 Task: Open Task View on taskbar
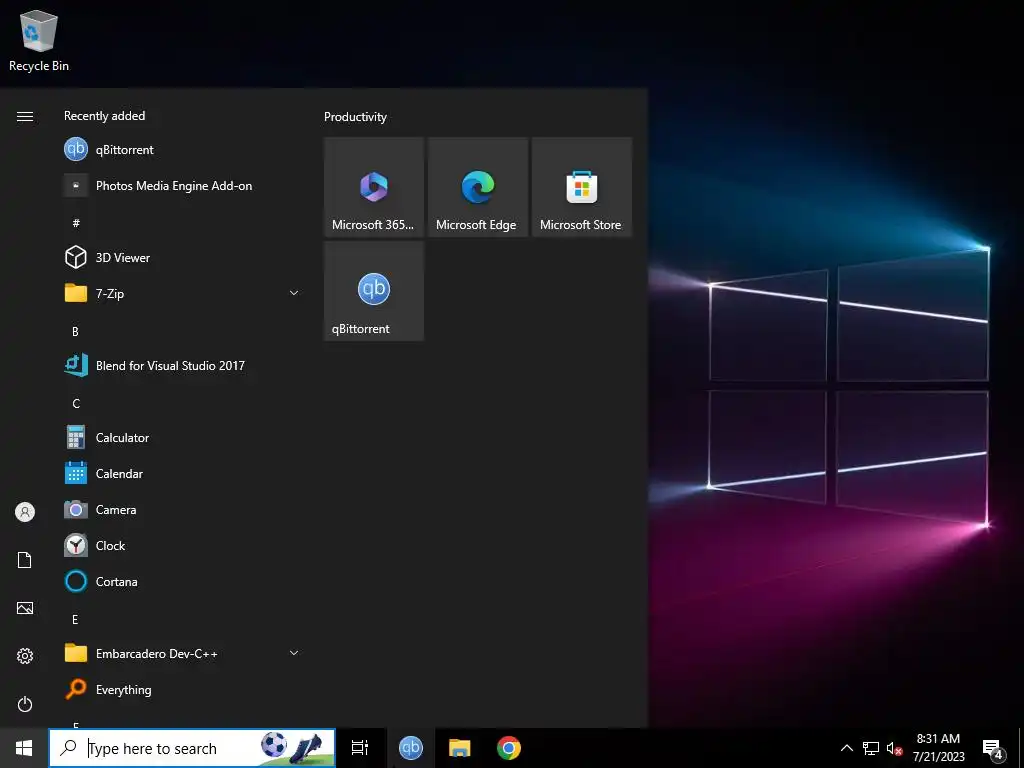tap(360, 748)
